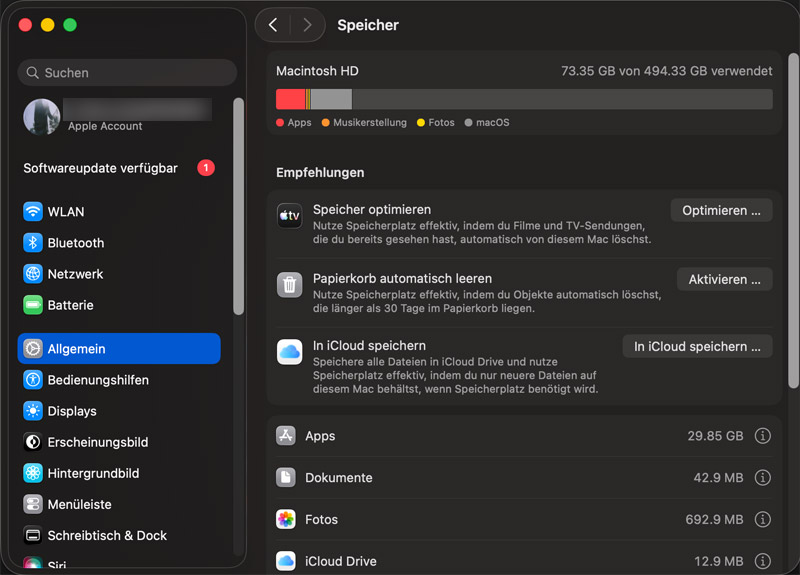This screenshot has width=800, height=575.
Task: Click the Speicher window title
Action: pyautogui.click(x=368, y=25)
